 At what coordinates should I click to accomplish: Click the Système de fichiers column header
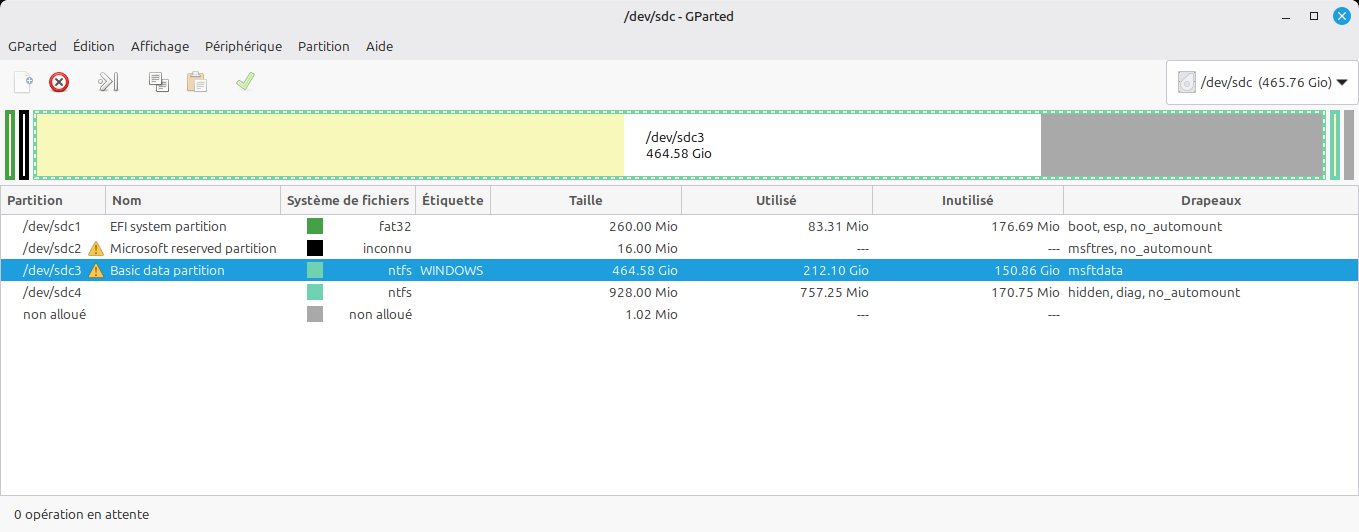coord(347,200)
